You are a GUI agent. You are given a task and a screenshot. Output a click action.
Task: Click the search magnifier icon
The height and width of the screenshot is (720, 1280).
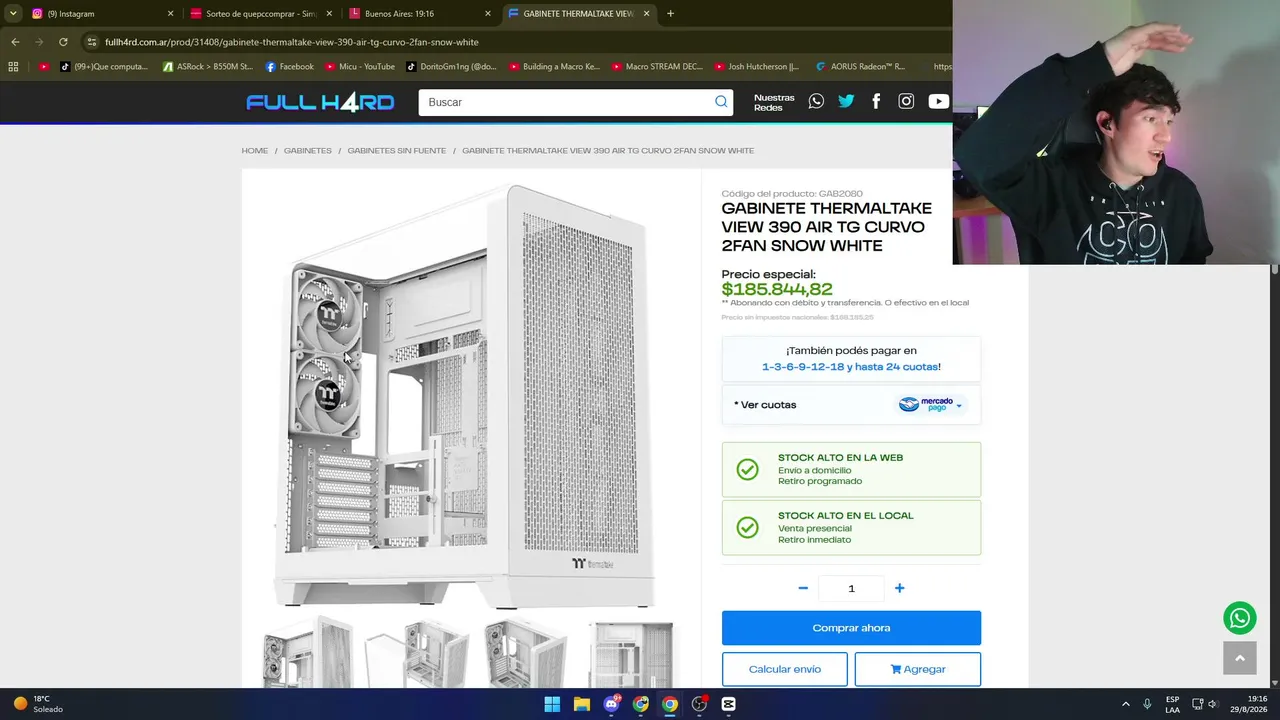[x=721, y=102]
